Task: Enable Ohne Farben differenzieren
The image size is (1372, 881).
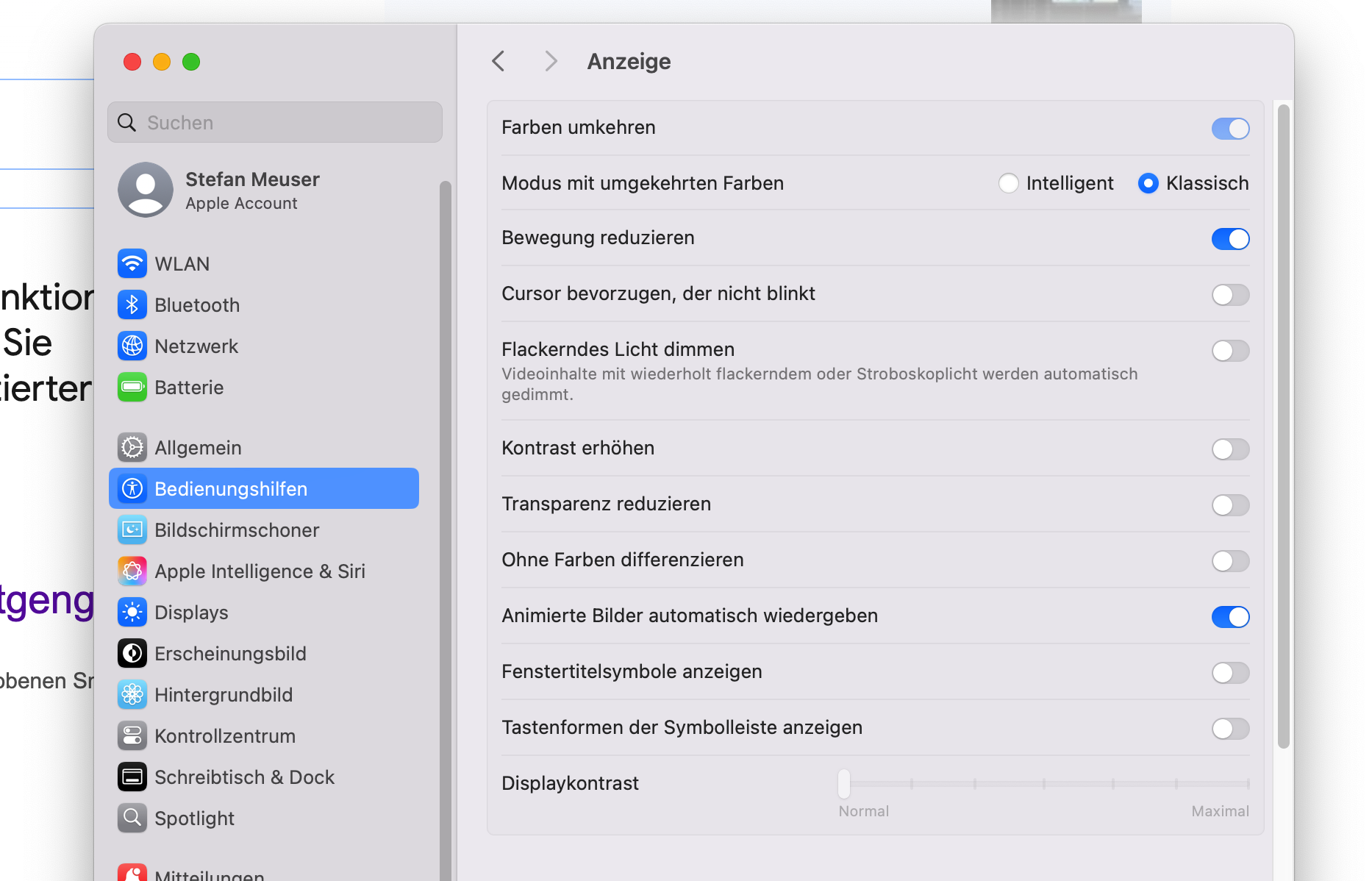Action: [1230, 560]
